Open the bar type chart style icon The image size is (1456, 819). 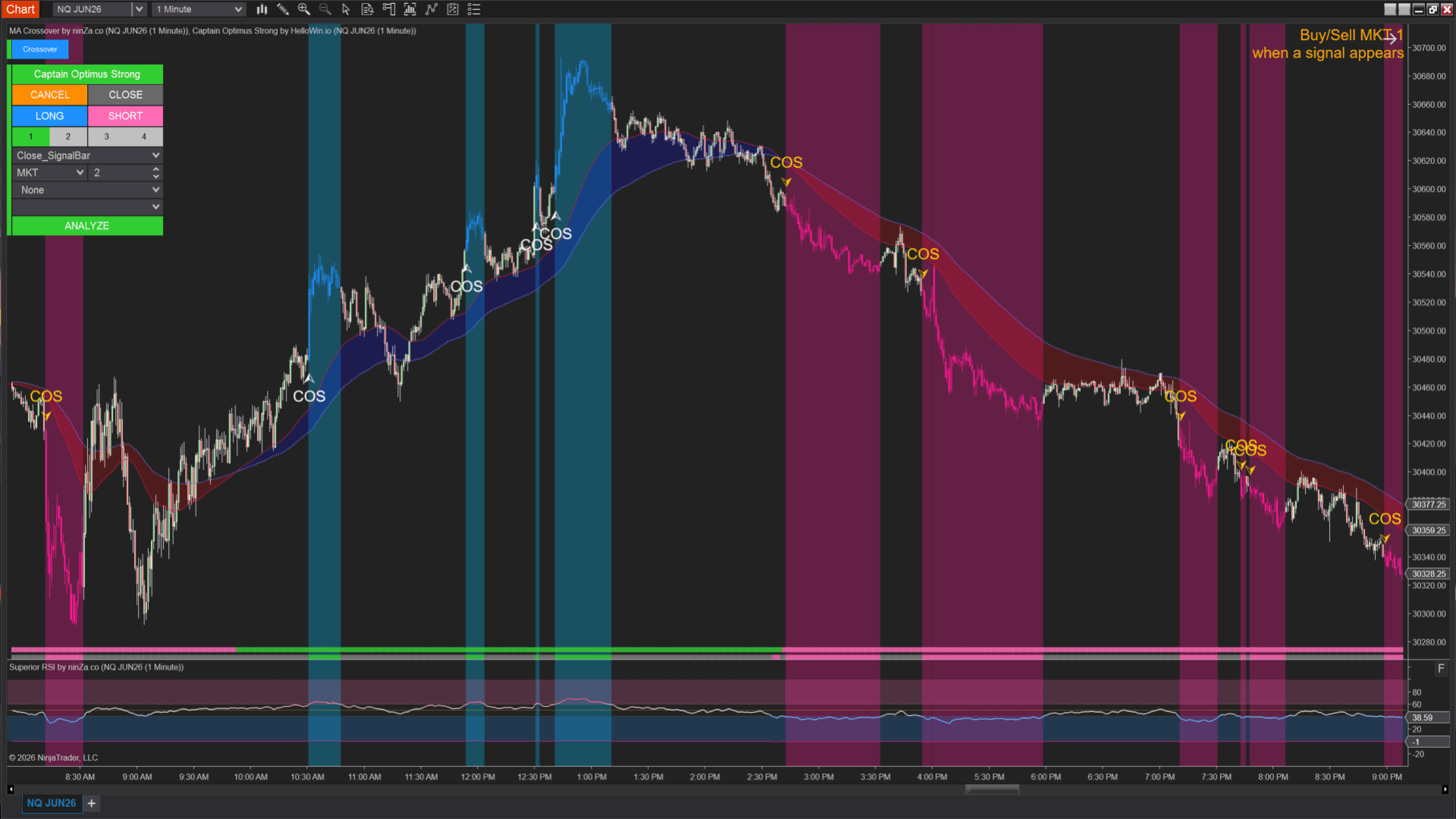262,9
